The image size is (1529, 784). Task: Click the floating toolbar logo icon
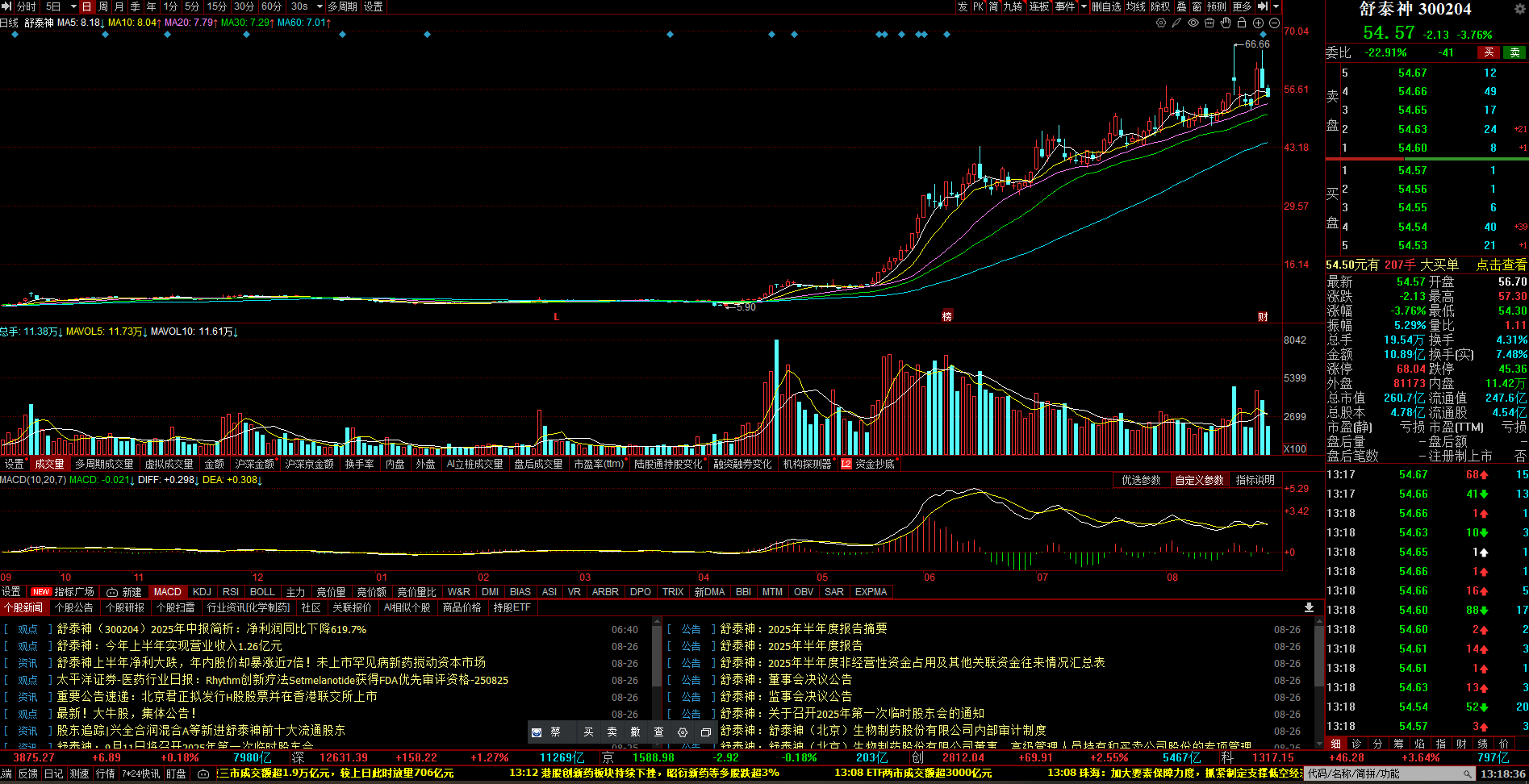pyautogui.click(x=537, y=732)
